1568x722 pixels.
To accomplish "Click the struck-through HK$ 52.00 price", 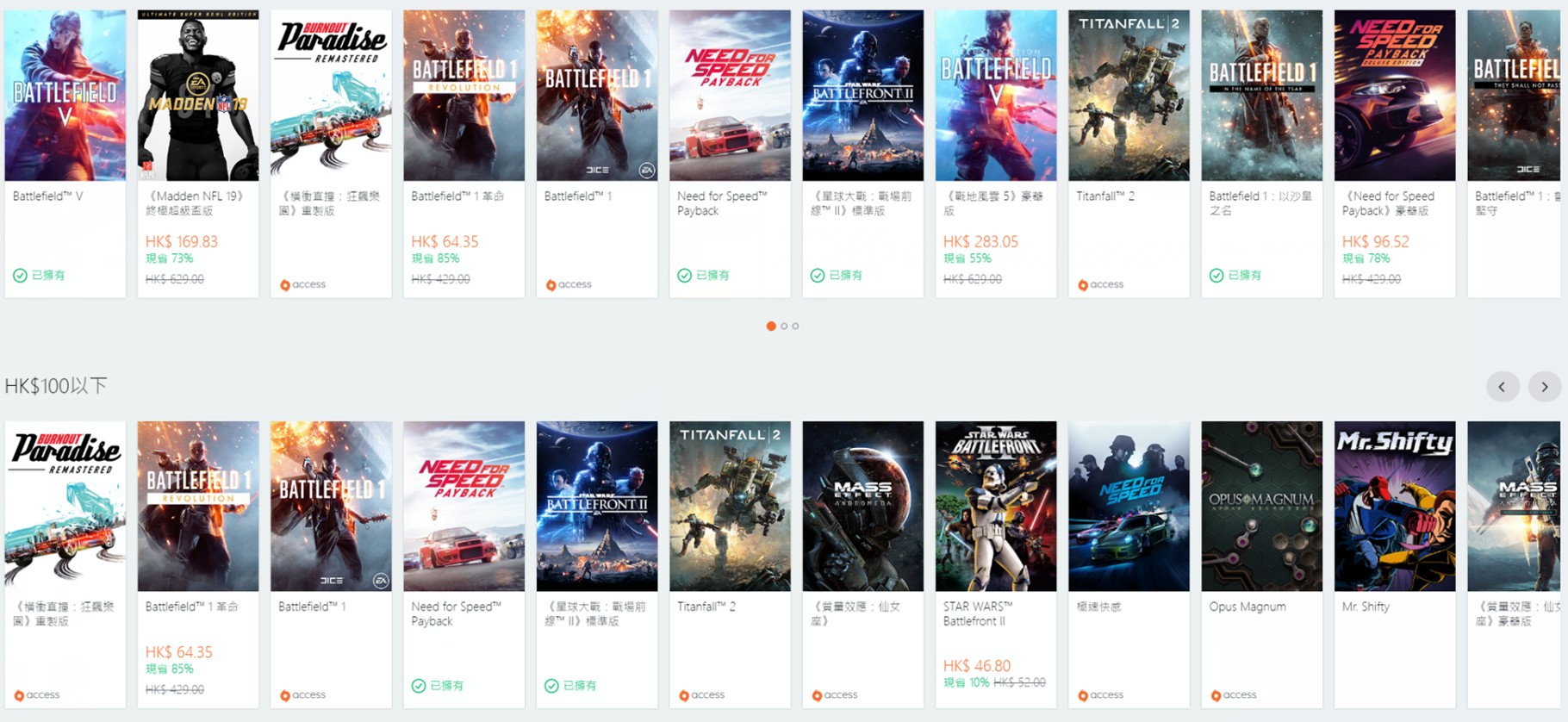I will (1020, 682).
